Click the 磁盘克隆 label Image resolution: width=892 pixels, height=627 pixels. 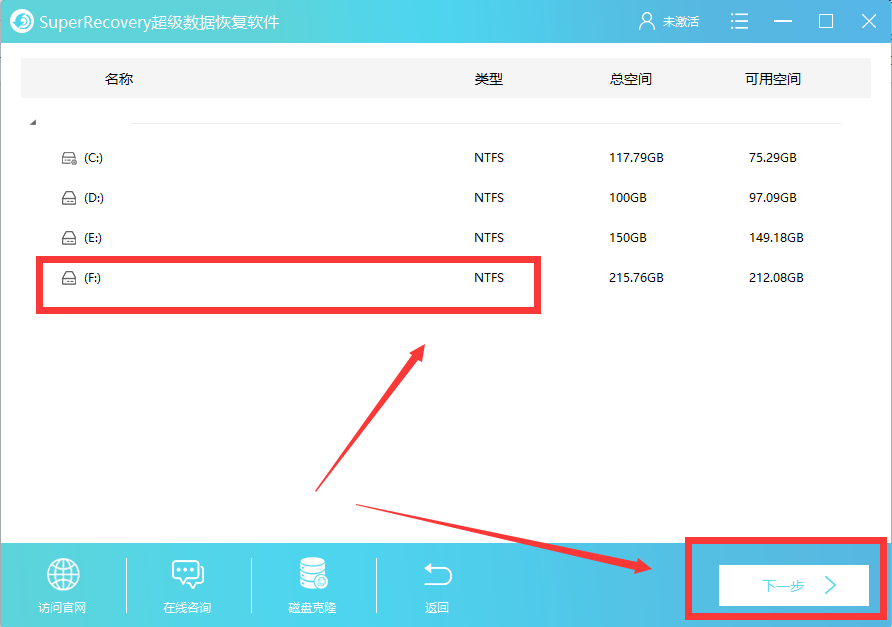coord(312,608)
